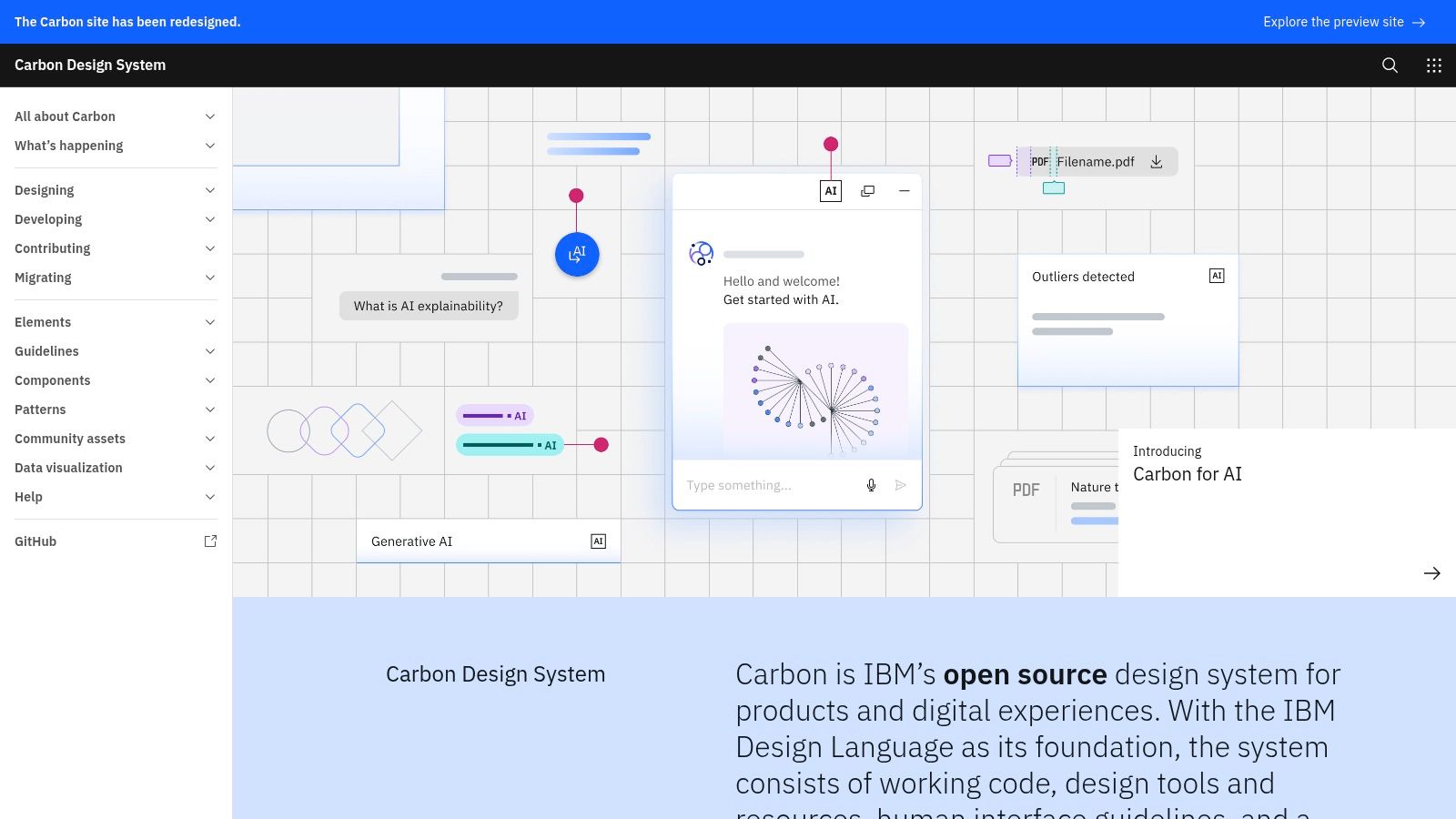Click the AI label on Generative AI tile
The height and width of the screenshot is (819, 1456).
pos(598,541)
